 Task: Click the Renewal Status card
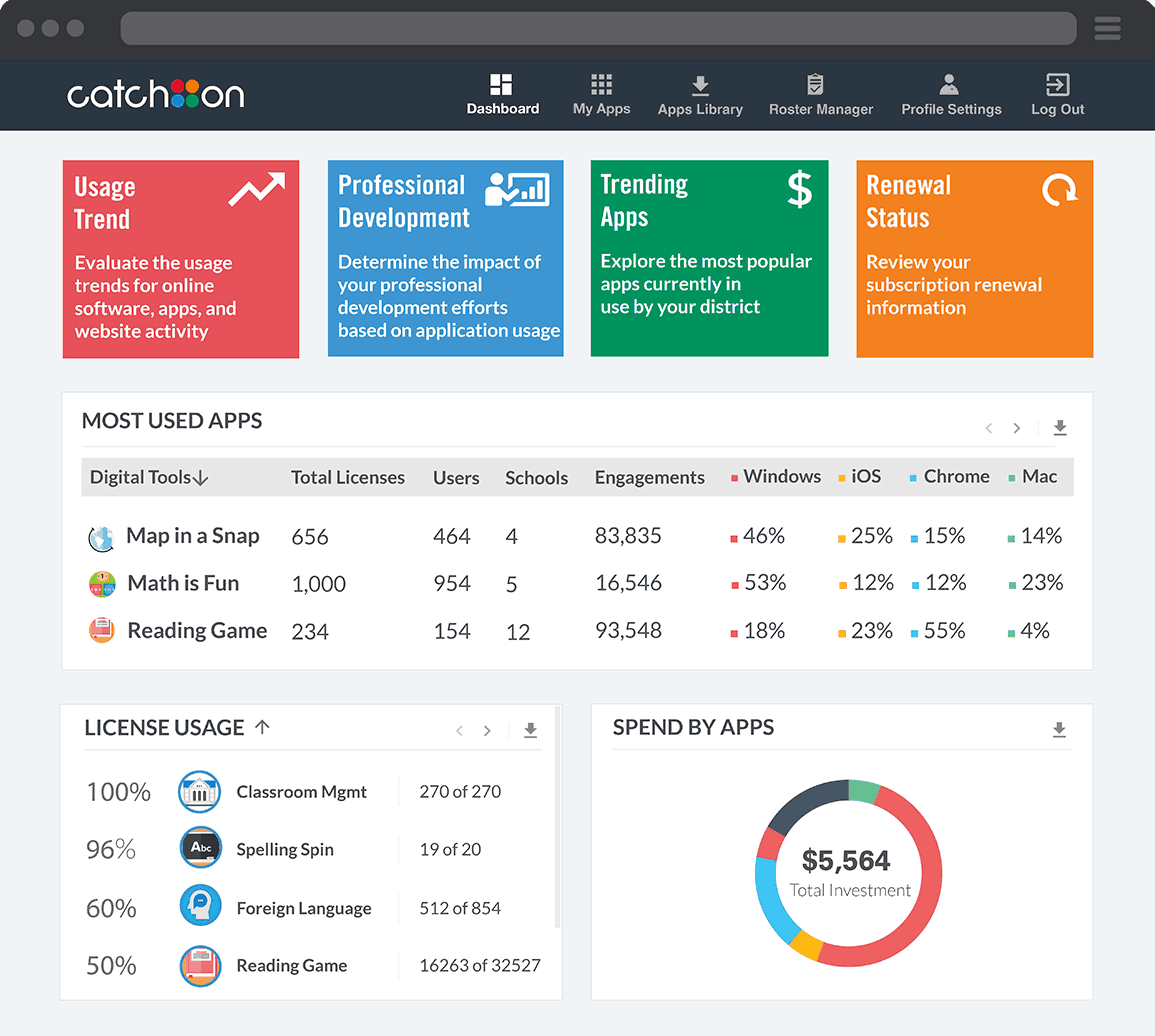[974, 258]
